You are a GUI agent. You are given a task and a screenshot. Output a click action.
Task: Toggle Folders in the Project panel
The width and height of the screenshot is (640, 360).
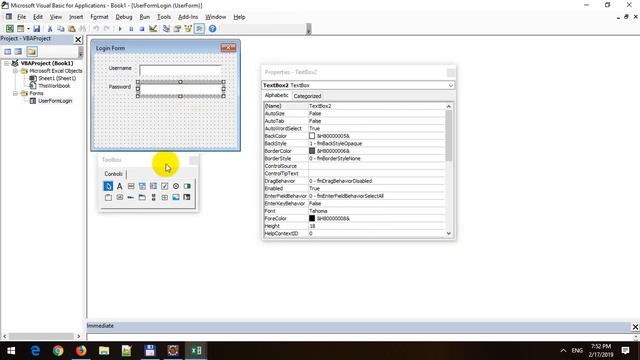[x=32, y=51]
